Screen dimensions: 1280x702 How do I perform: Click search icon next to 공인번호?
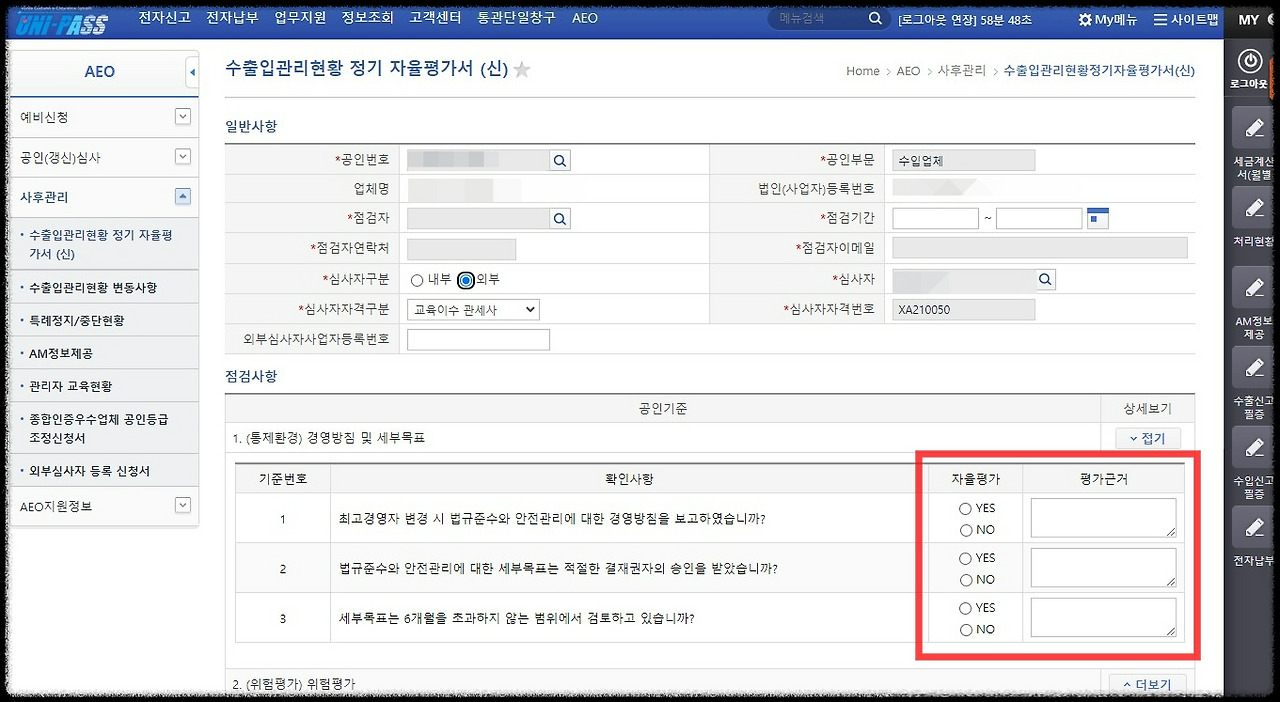click(x=560, y=159)
